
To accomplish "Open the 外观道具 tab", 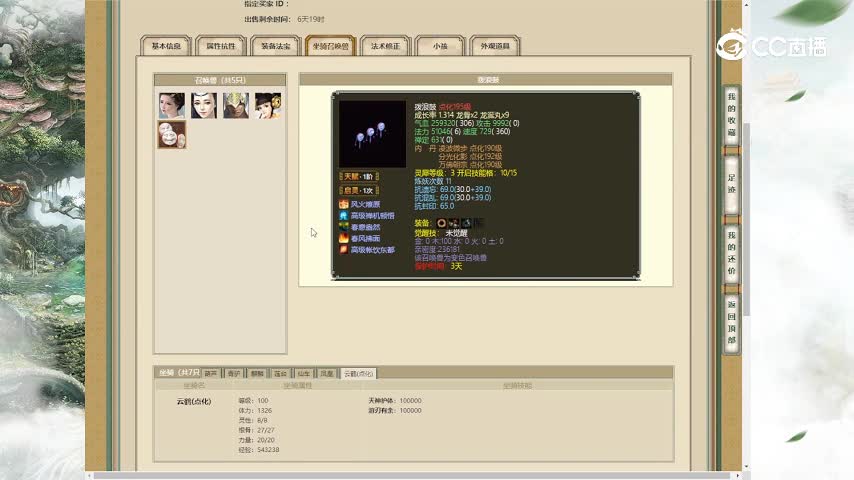I will pos(494,46).
